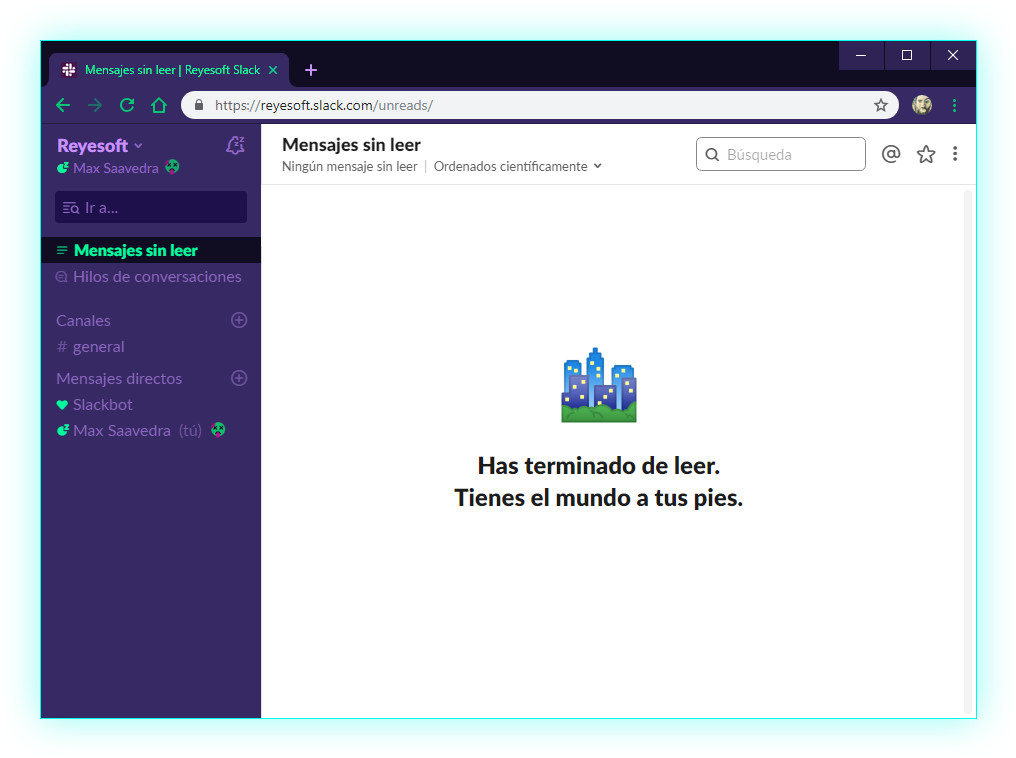Go to the browser home page
The height and width of the screenshot is (758, 1016).
pyautogui.click(x=159, y=105)
